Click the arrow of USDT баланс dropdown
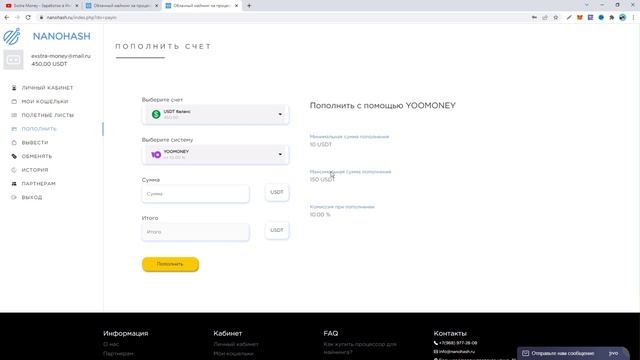This screenshot has height=360, width=640. pyautogui.click(x=280, y=114)
